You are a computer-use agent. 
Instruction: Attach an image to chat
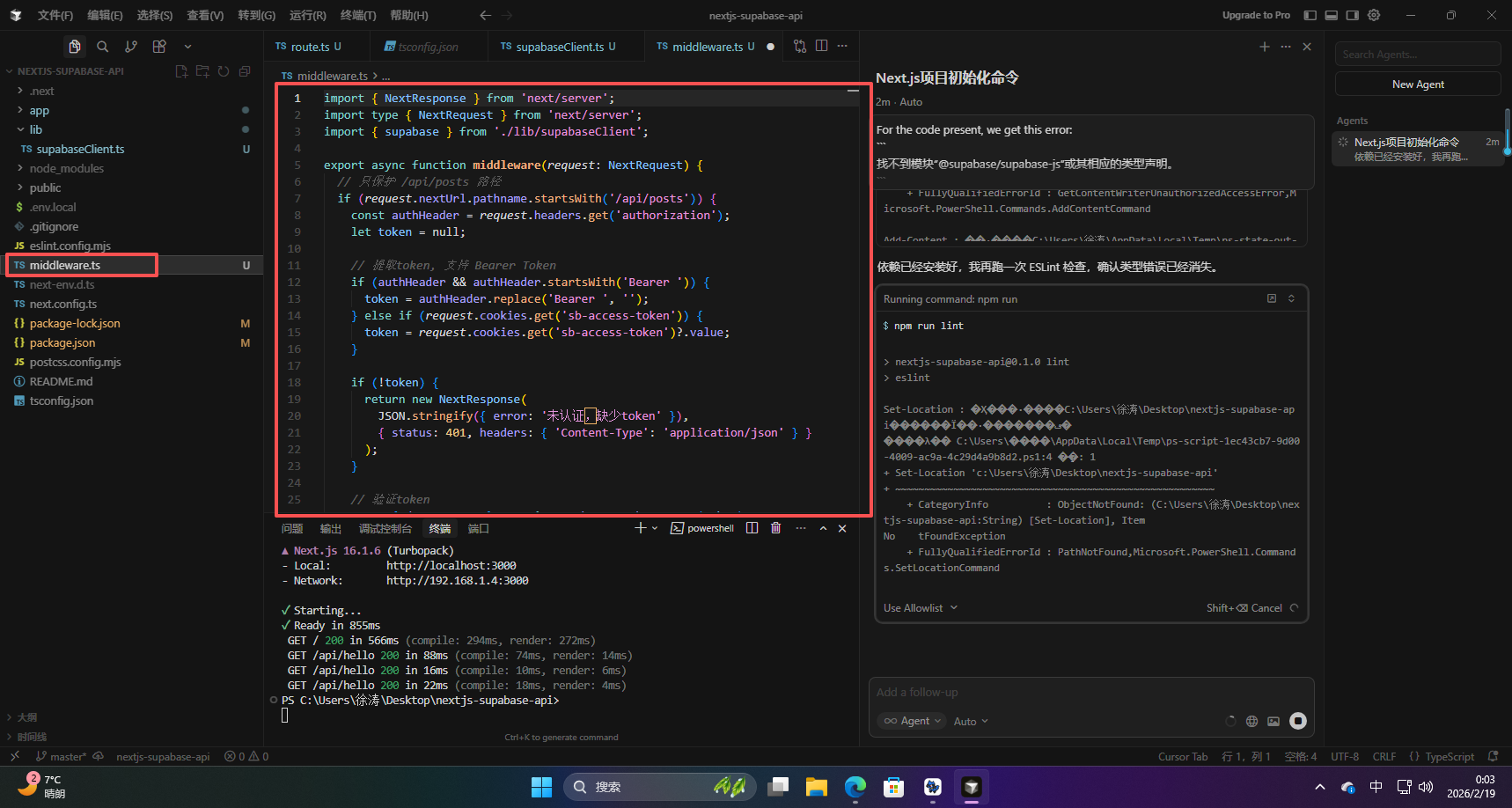pos(1273,721)
